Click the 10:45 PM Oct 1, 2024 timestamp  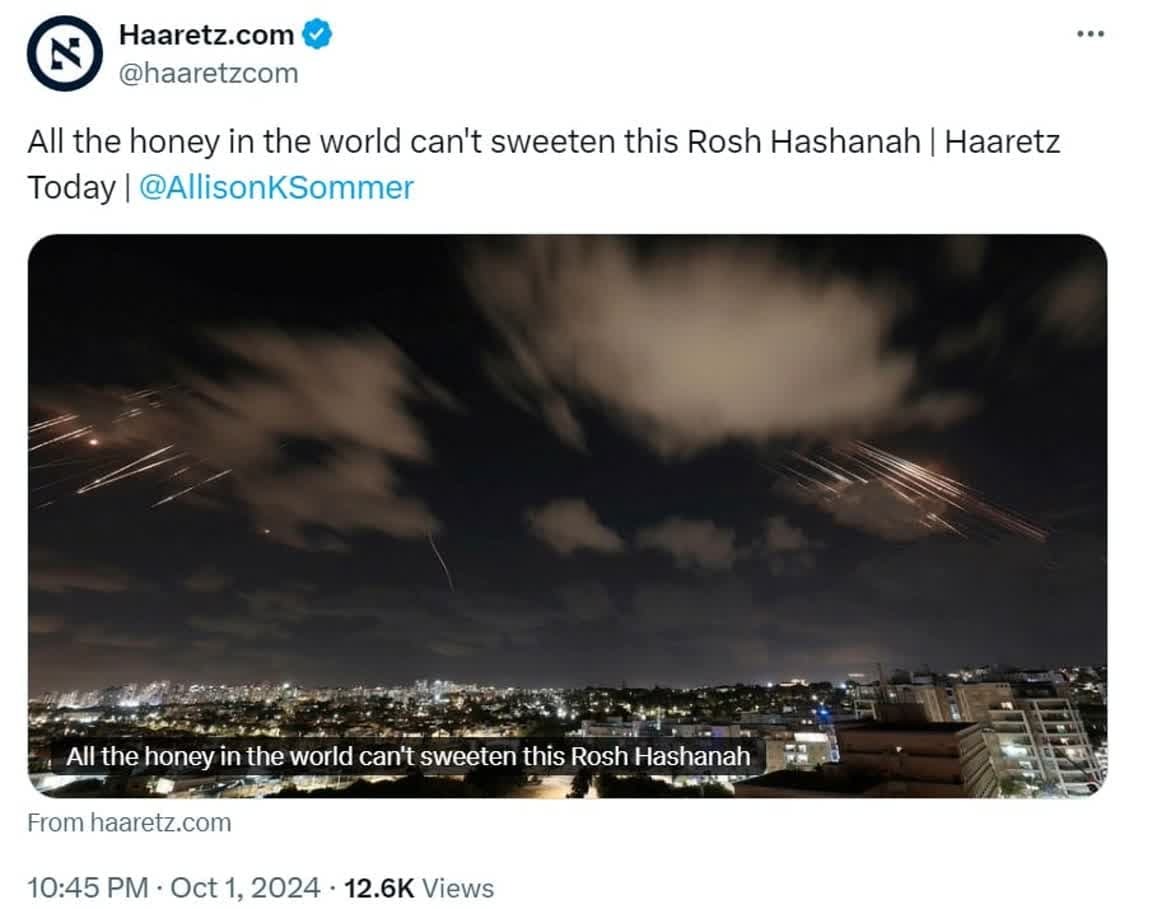174,888
